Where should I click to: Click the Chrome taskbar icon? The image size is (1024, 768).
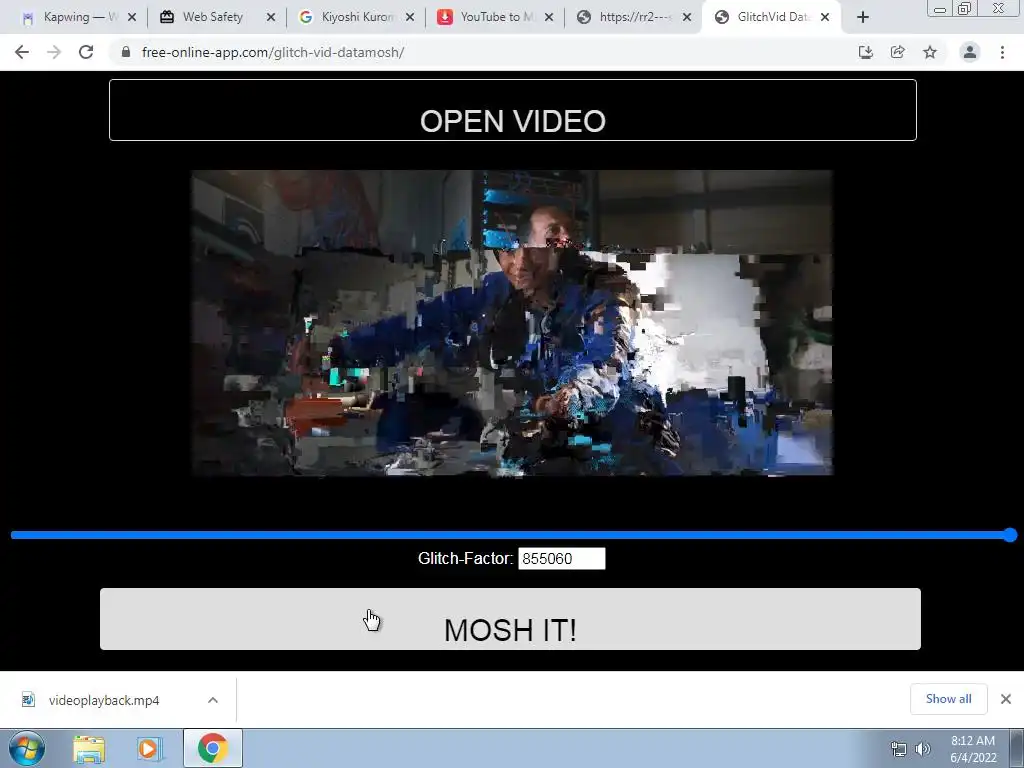click(x=212, y=748)
